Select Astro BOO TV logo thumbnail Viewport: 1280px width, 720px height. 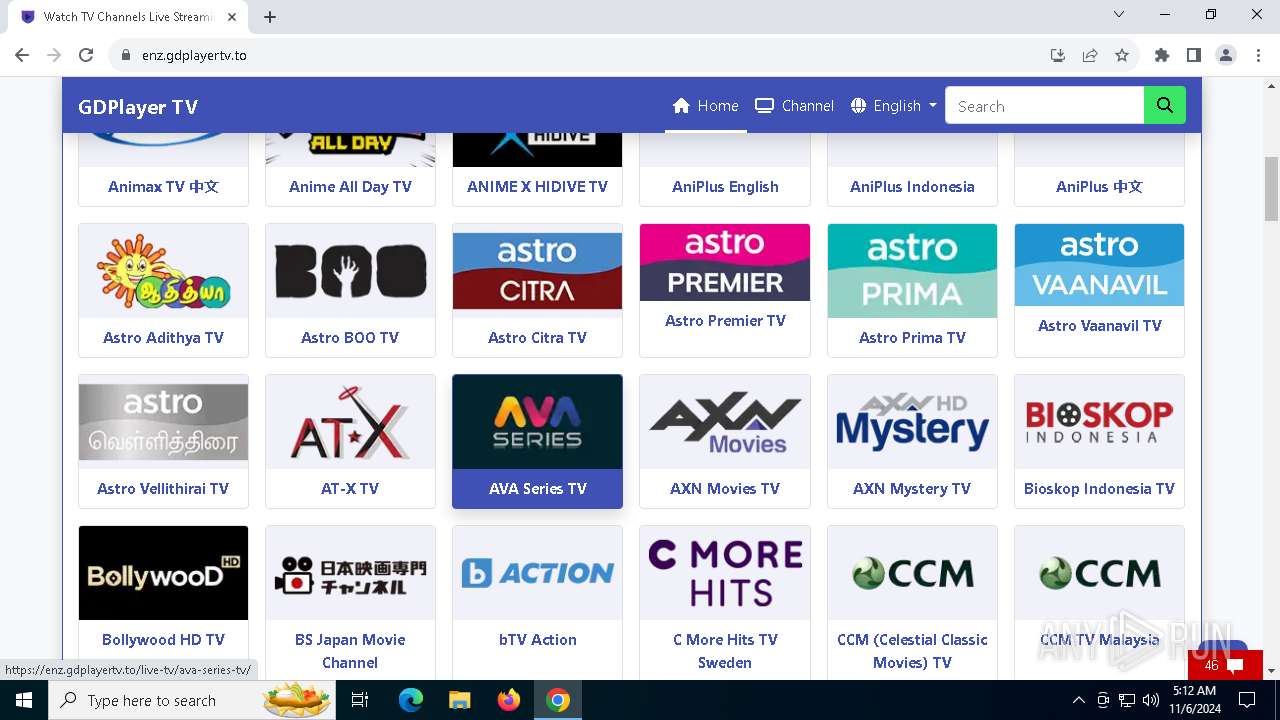click(350, 271)
